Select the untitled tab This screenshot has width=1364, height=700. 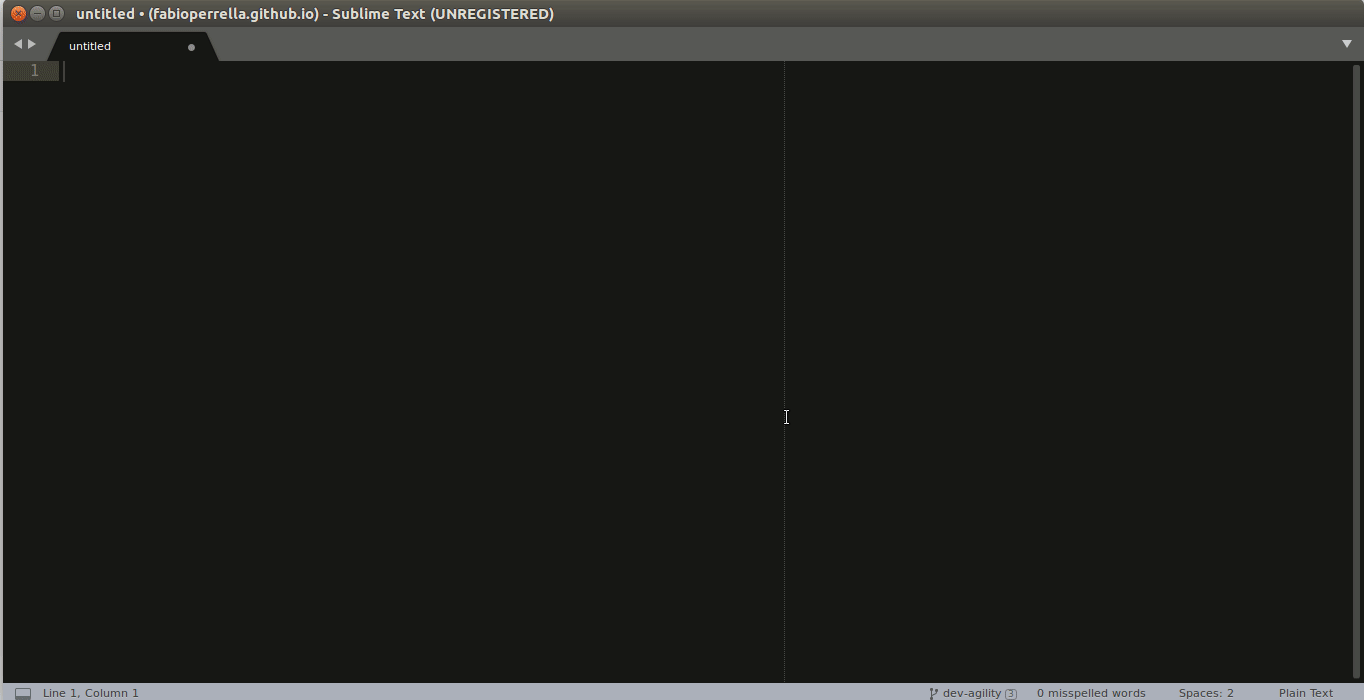[132, 46]
